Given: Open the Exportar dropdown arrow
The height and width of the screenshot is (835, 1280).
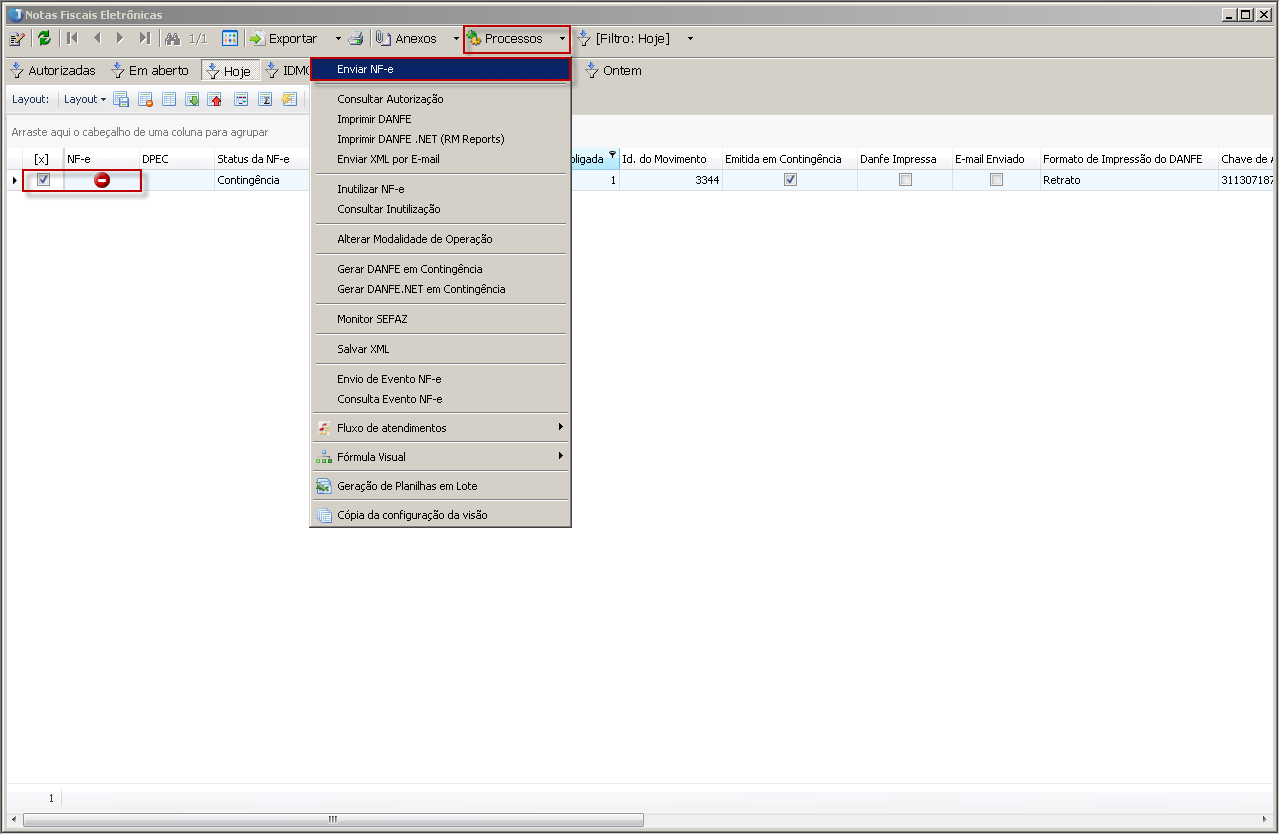Looking at the screenshot, I should click(x=338, y=39).
